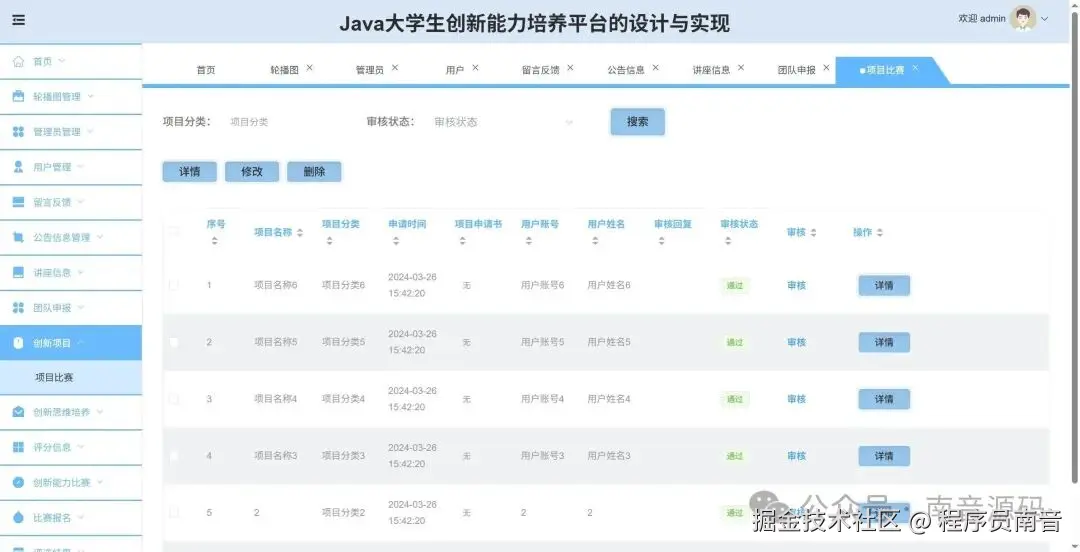Click the 修改 edit button
The width and height of the screenshot is (1080, 552).
pyautogui.click(x=252, y=172)
